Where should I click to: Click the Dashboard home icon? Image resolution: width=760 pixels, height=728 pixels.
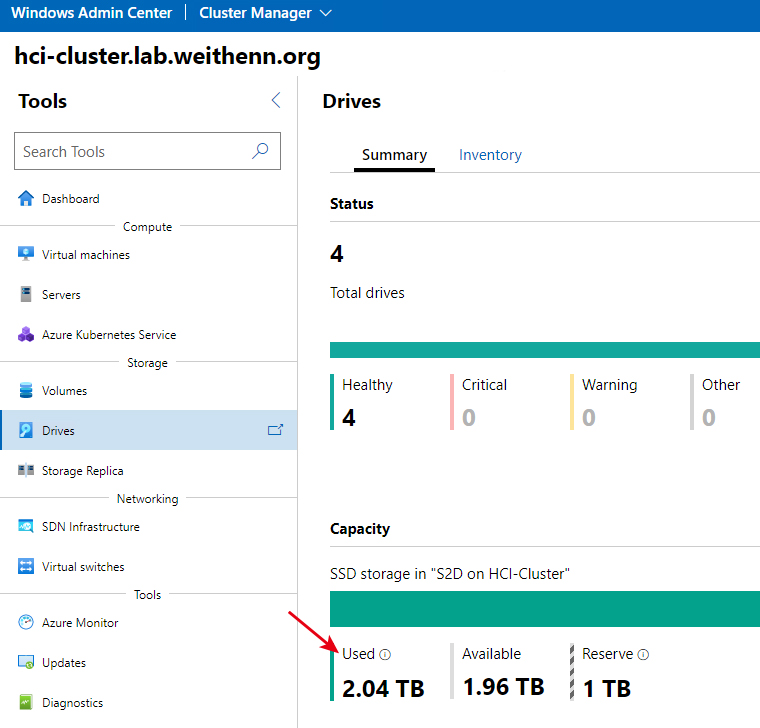pyautogui.click(x=26, y=198)
